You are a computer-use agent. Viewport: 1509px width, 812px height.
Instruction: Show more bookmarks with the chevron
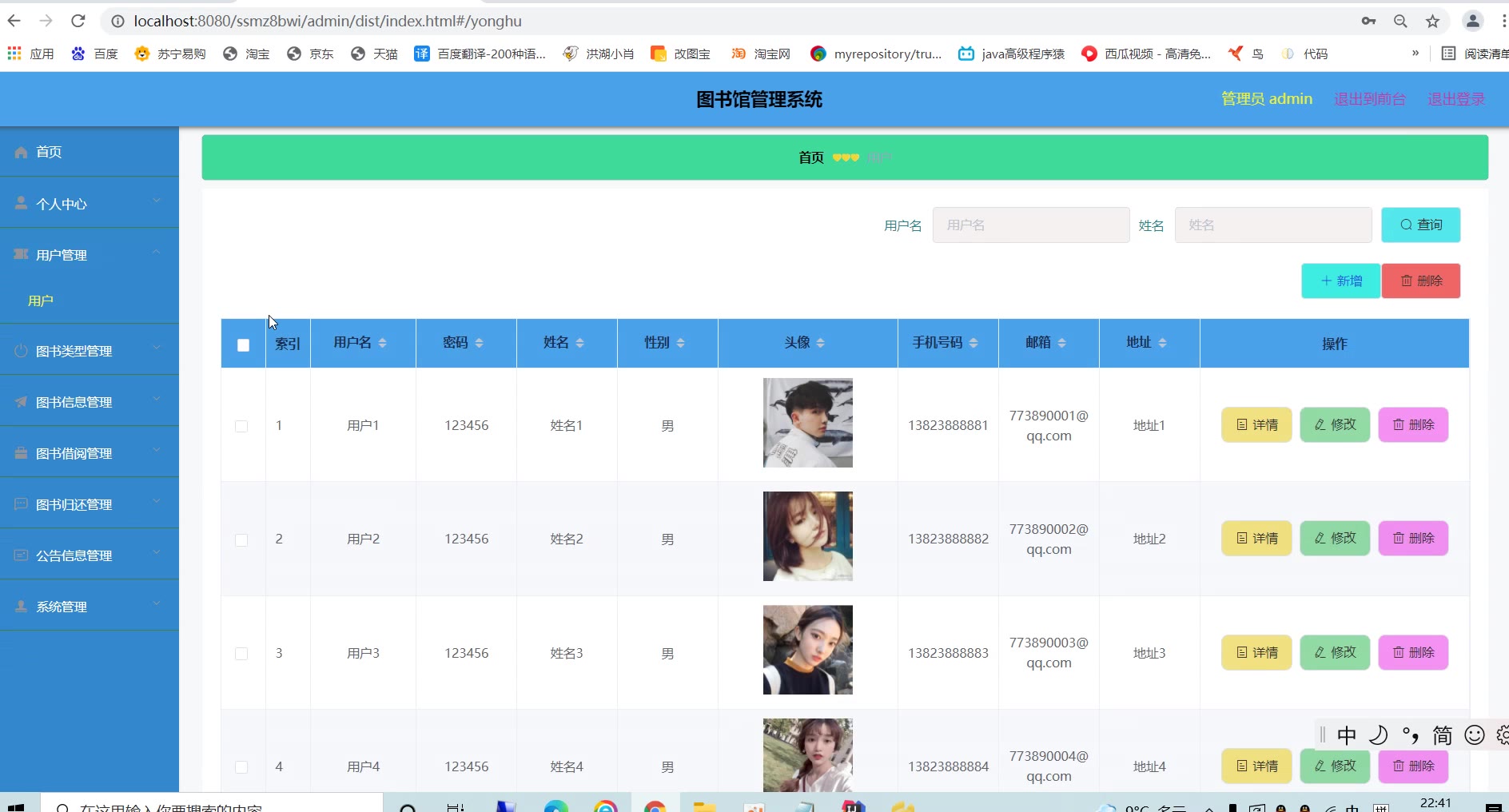(1415, 54)
